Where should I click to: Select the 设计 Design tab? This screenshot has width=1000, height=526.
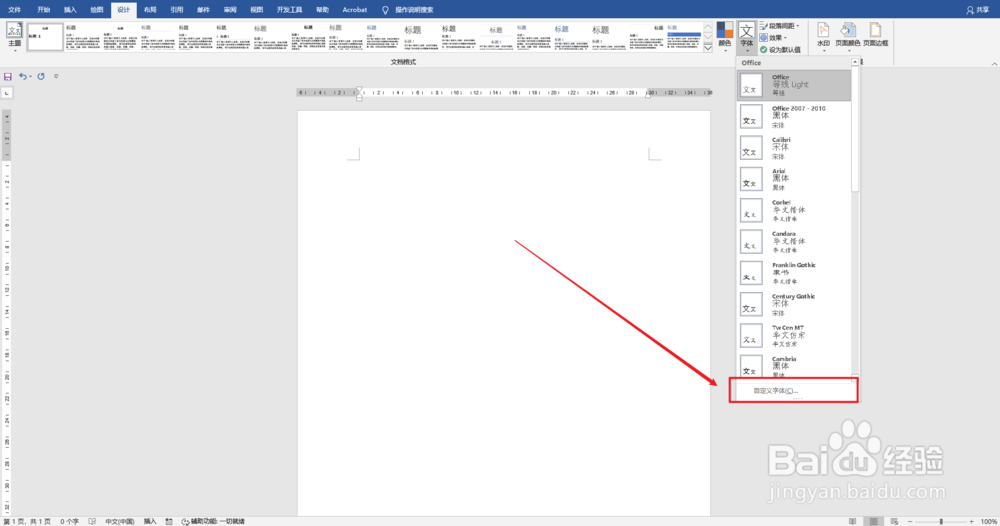tap(123, 10)
